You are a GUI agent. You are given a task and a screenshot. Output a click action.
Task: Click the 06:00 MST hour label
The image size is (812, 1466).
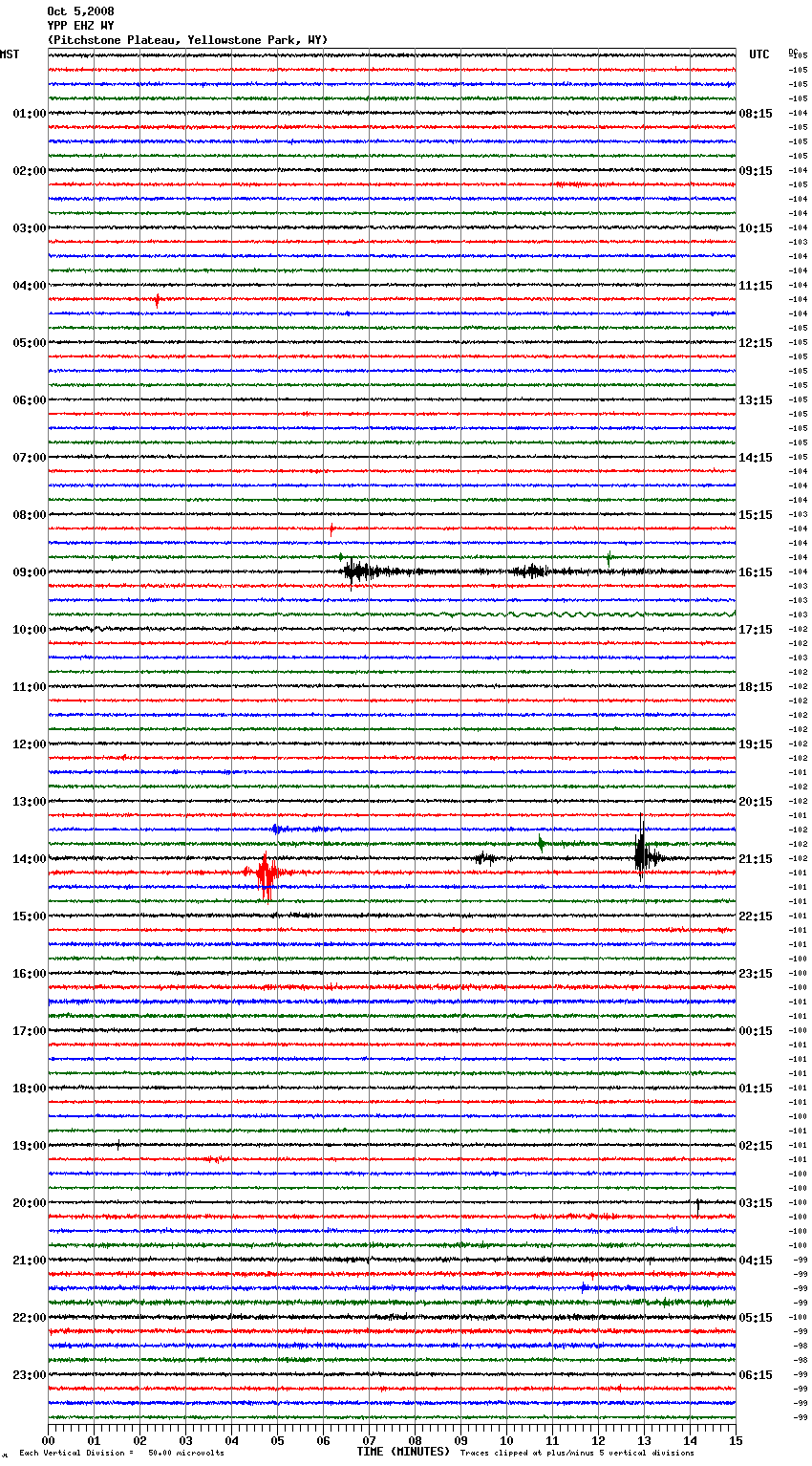point(30,400)
